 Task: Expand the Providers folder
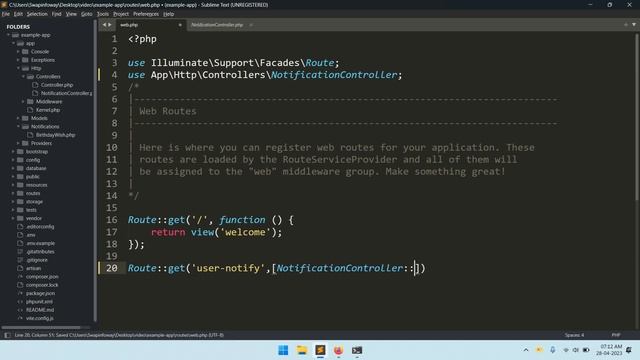[x=18, y=143]
